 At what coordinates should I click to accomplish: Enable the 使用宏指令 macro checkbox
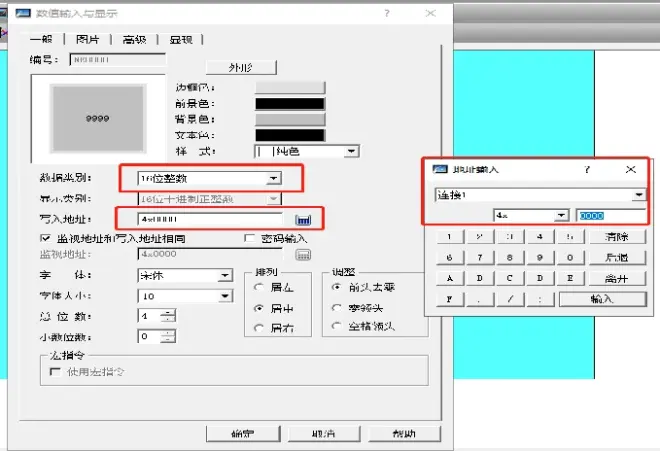coord(55,371)
